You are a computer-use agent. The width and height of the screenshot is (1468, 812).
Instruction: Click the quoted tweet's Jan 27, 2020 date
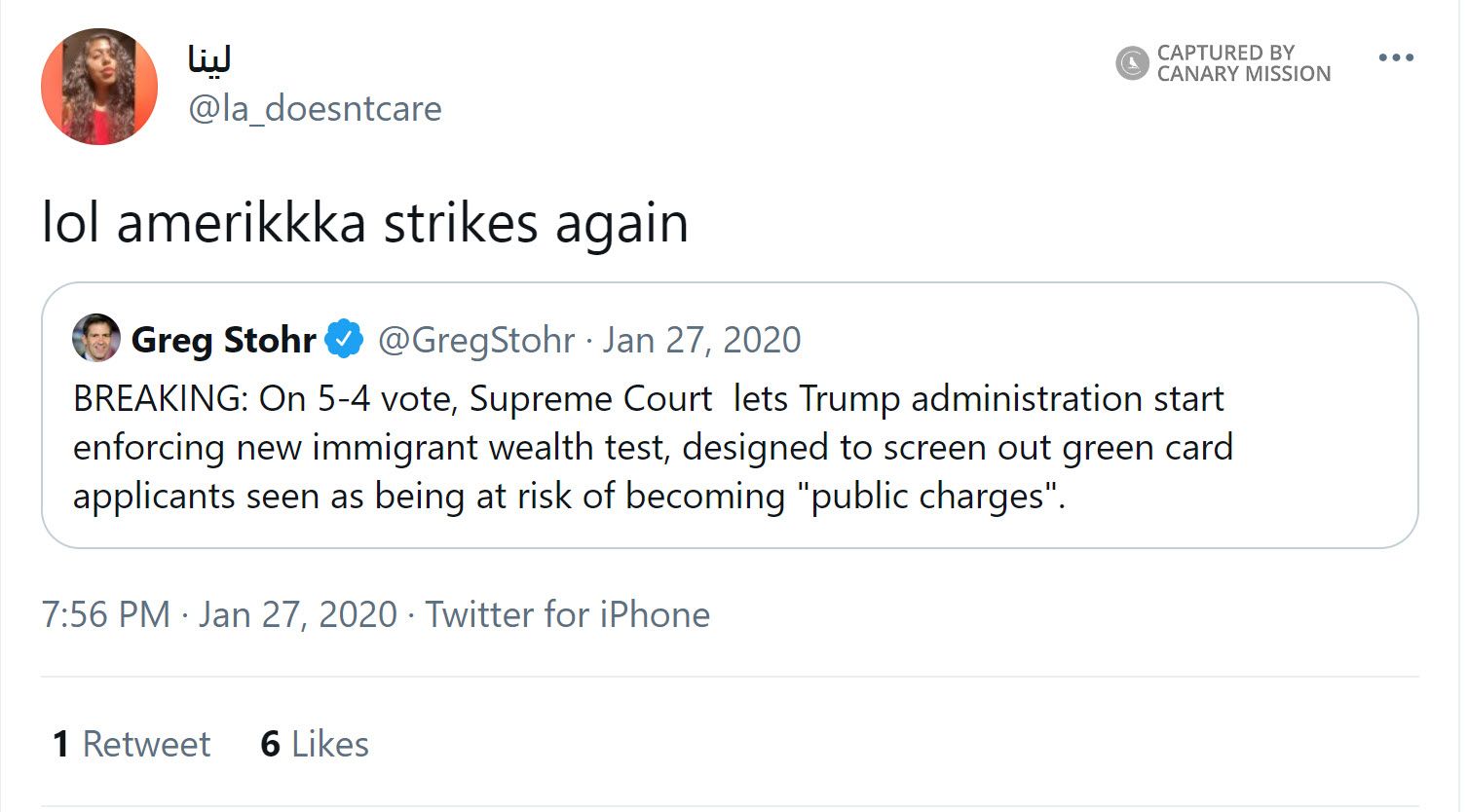click(701, 340)
